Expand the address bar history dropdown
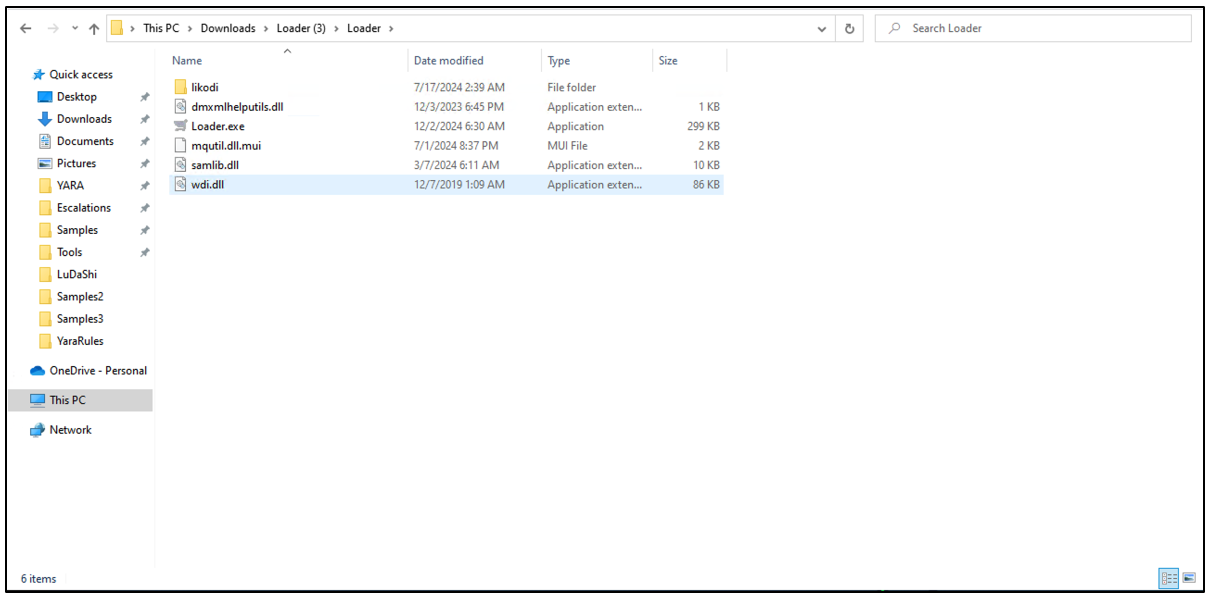Viewport: 1211px width, 598px height. 822,29
